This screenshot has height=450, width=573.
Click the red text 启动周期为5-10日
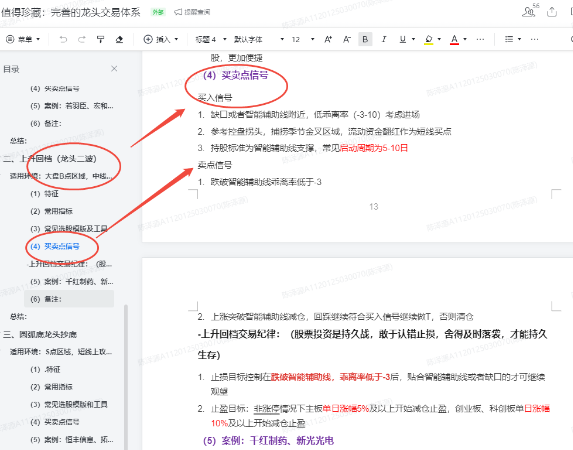pyautogui.click(x=373, y=148)
